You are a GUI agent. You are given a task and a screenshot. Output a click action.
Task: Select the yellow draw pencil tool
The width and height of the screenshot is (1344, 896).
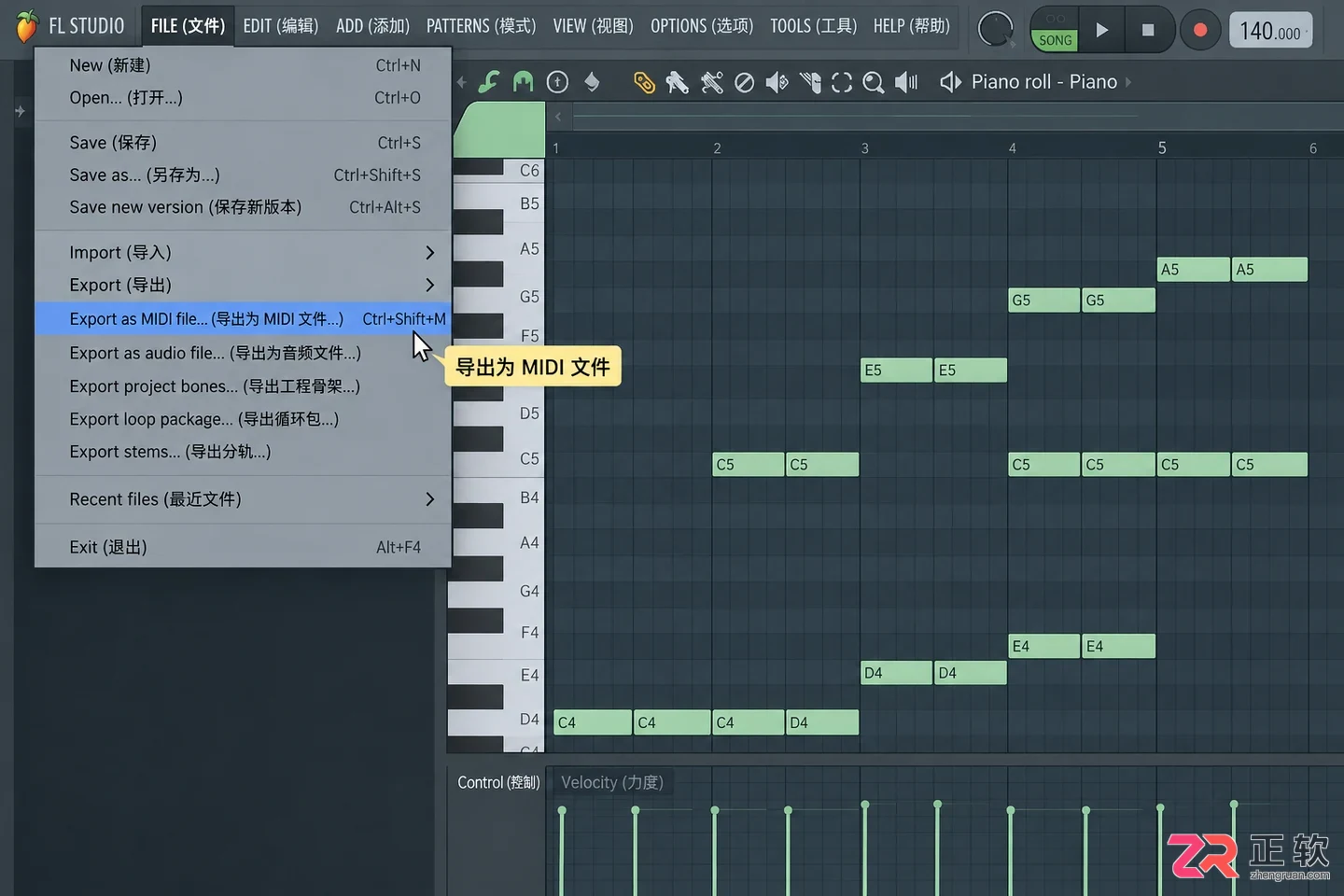pyautogui.click(x=643, y=82)
